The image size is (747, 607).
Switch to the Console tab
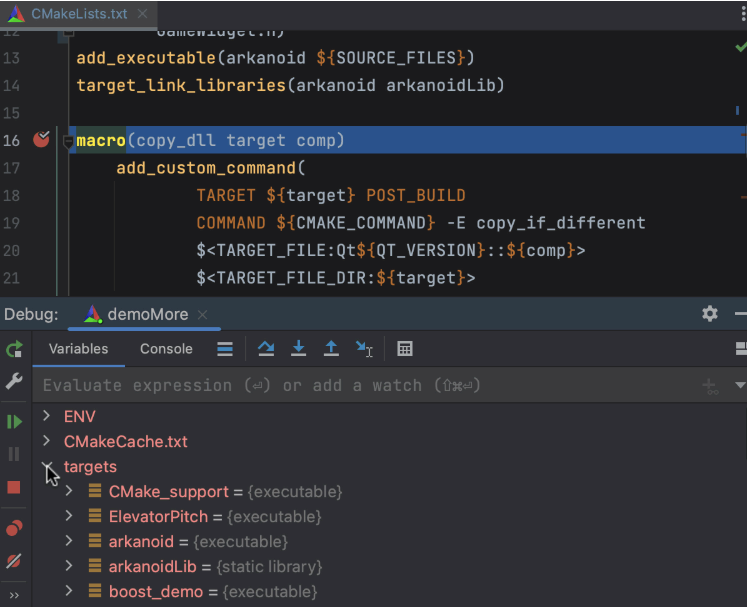[166, 349]
